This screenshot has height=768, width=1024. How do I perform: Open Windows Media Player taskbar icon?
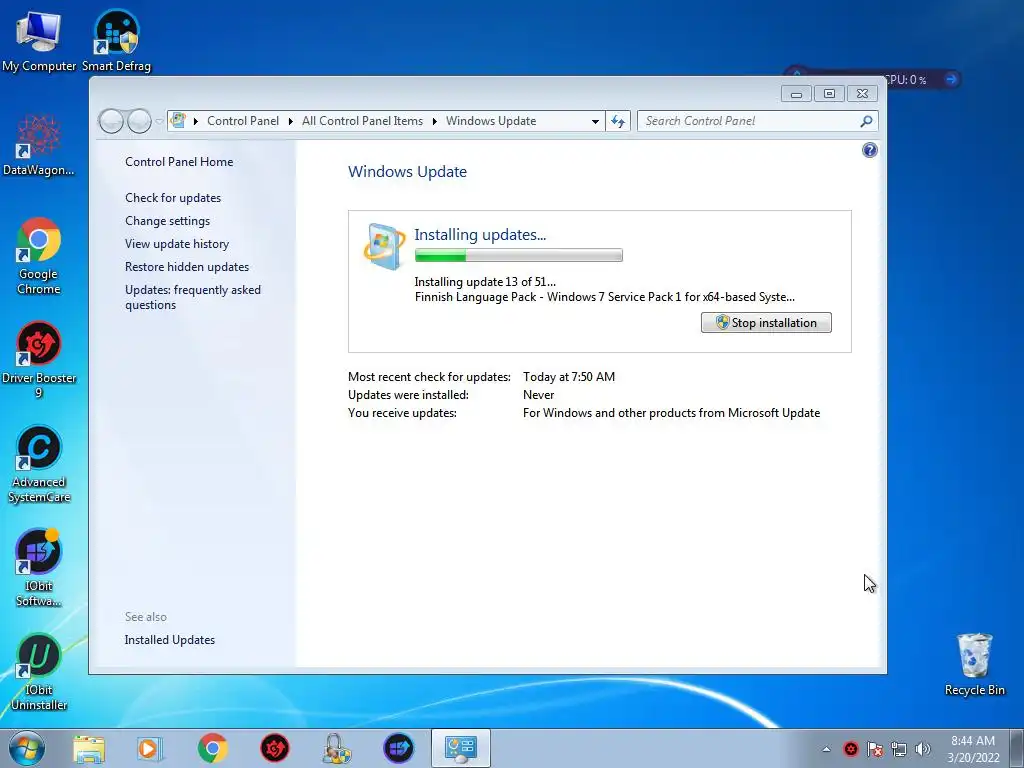(150, 748)
